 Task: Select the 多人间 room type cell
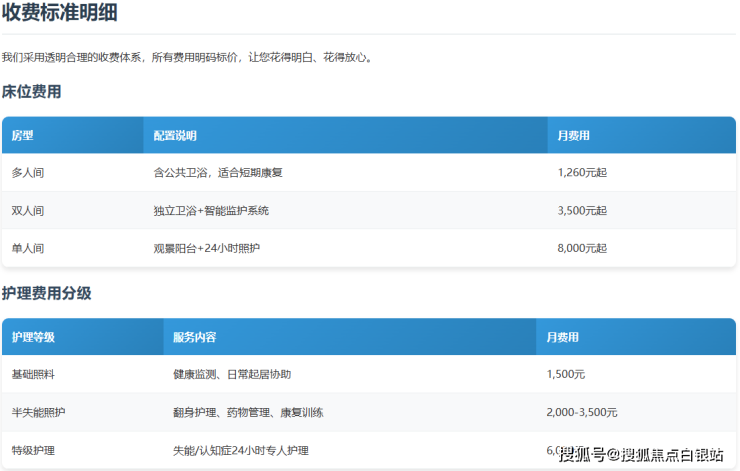coord(28,173)
